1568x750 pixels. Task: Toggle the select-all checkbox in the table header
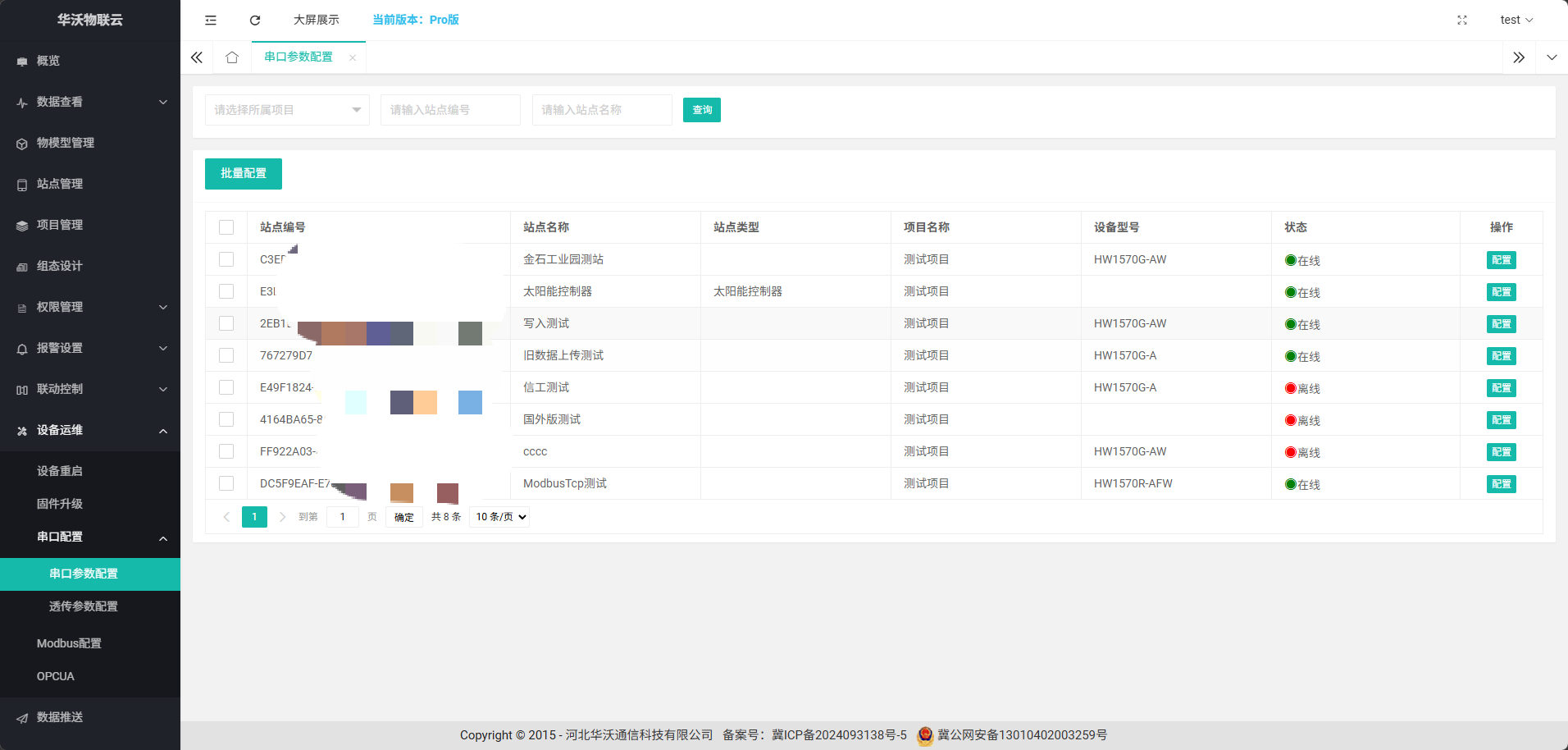click(226, 227)
